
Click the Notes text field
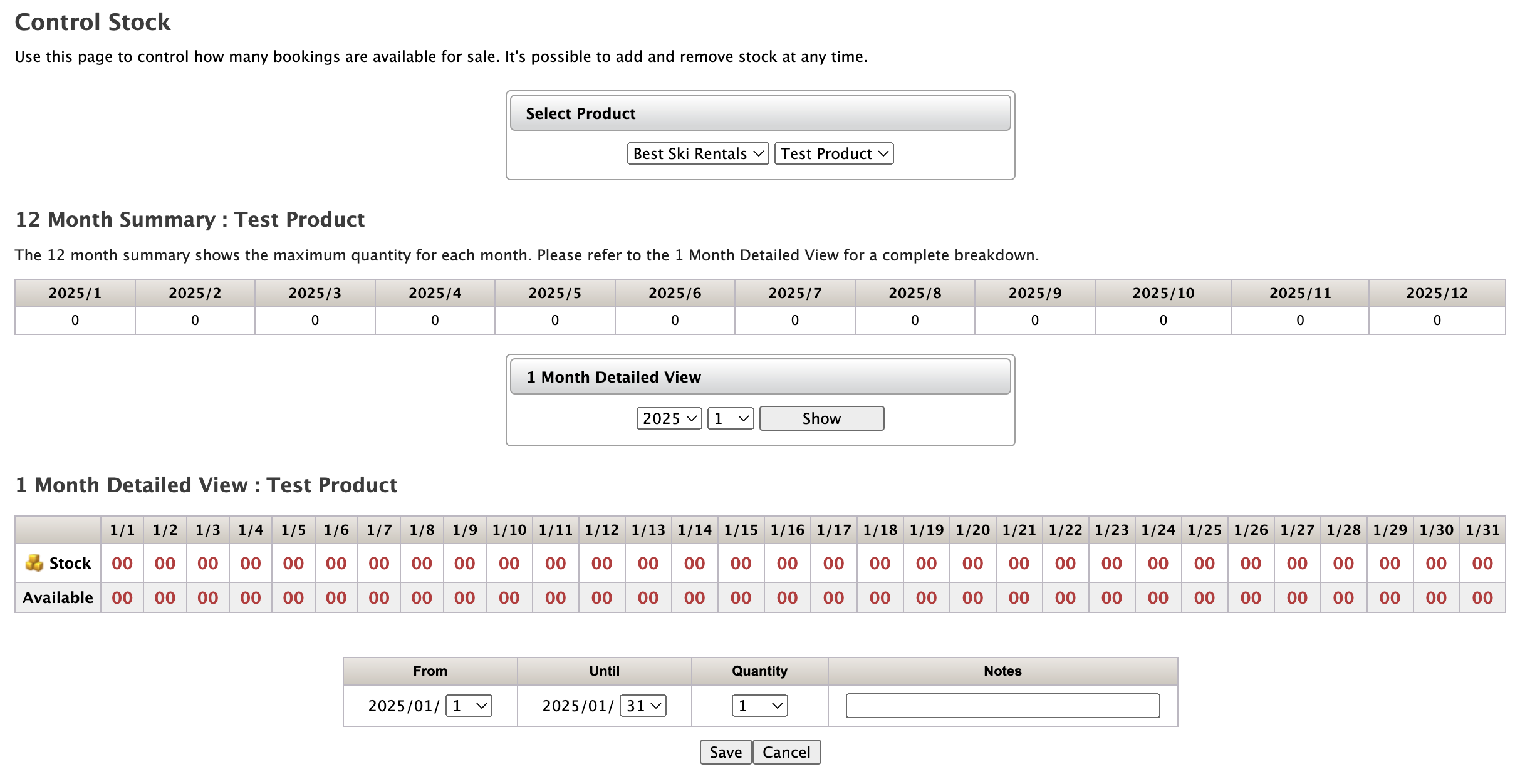(1002, 706)
